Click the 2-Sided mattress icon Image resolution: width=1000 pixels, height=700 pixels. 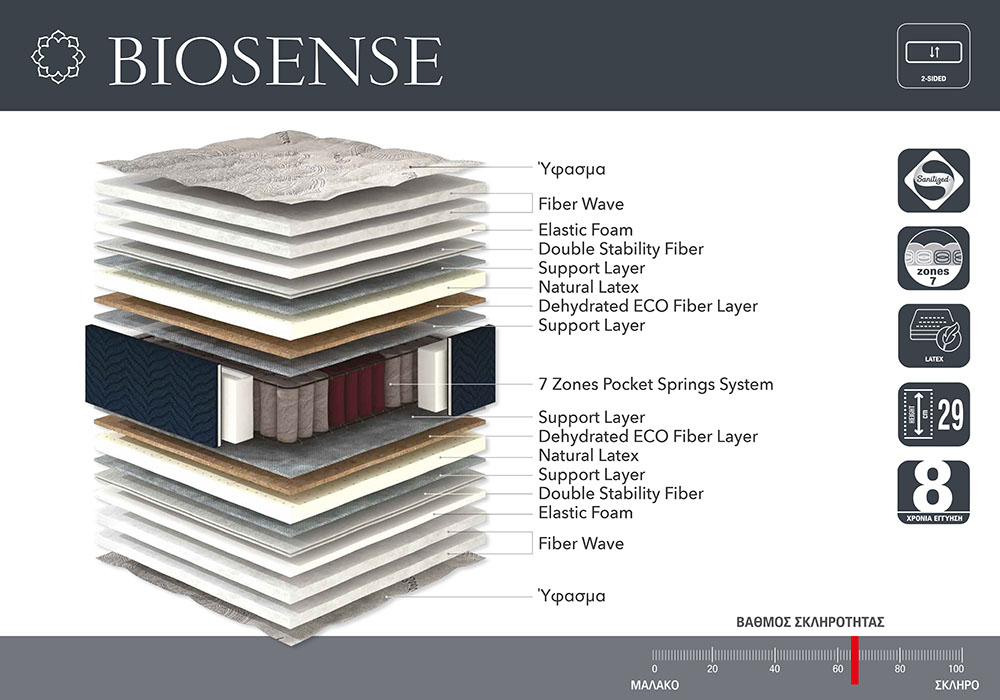(x=933, y=57)
